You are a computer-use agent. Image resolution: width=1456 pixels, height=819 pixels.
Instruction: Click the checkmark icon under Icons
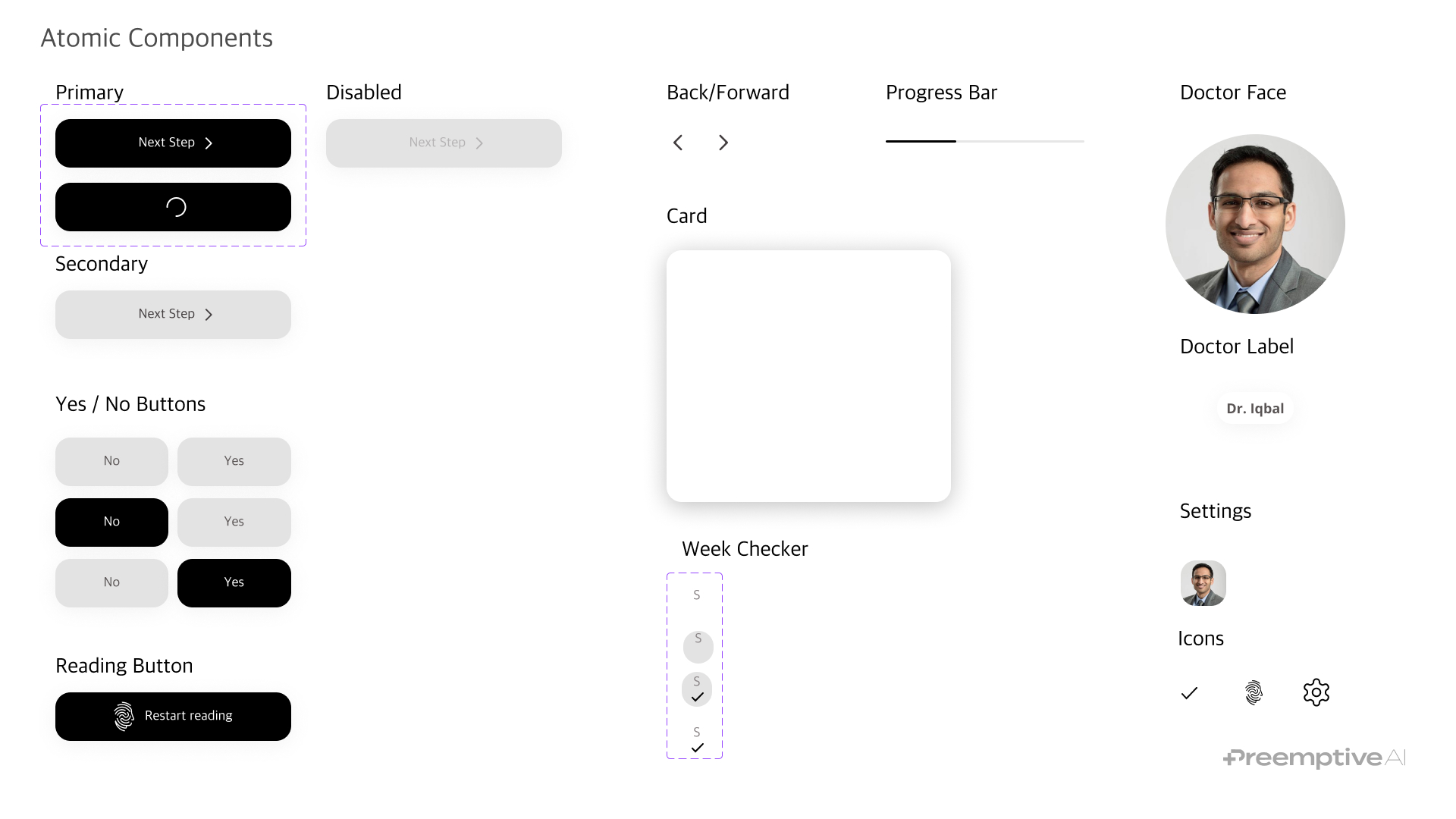pyautogui.click(x=1189, y=692)
